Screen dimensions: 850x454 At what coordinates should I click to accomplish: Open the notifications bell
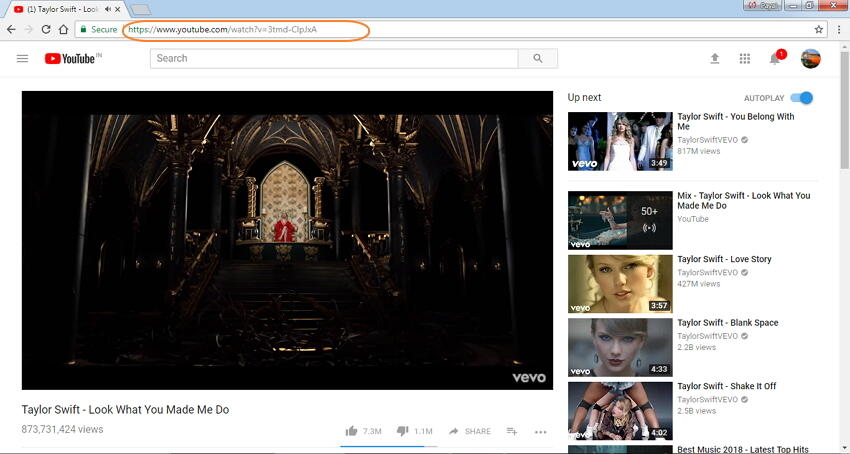(775, 59)
